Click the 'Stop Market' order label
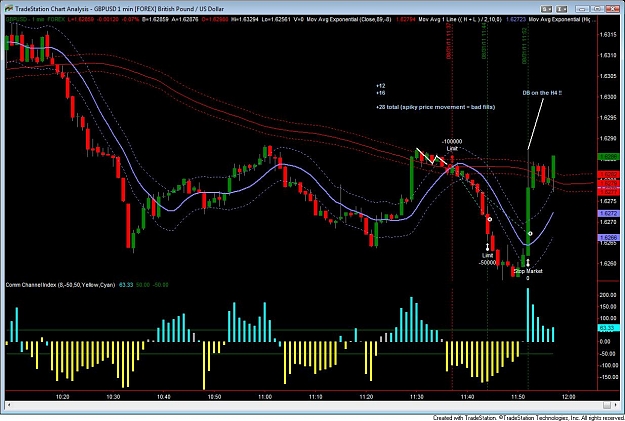 (528, 271)
